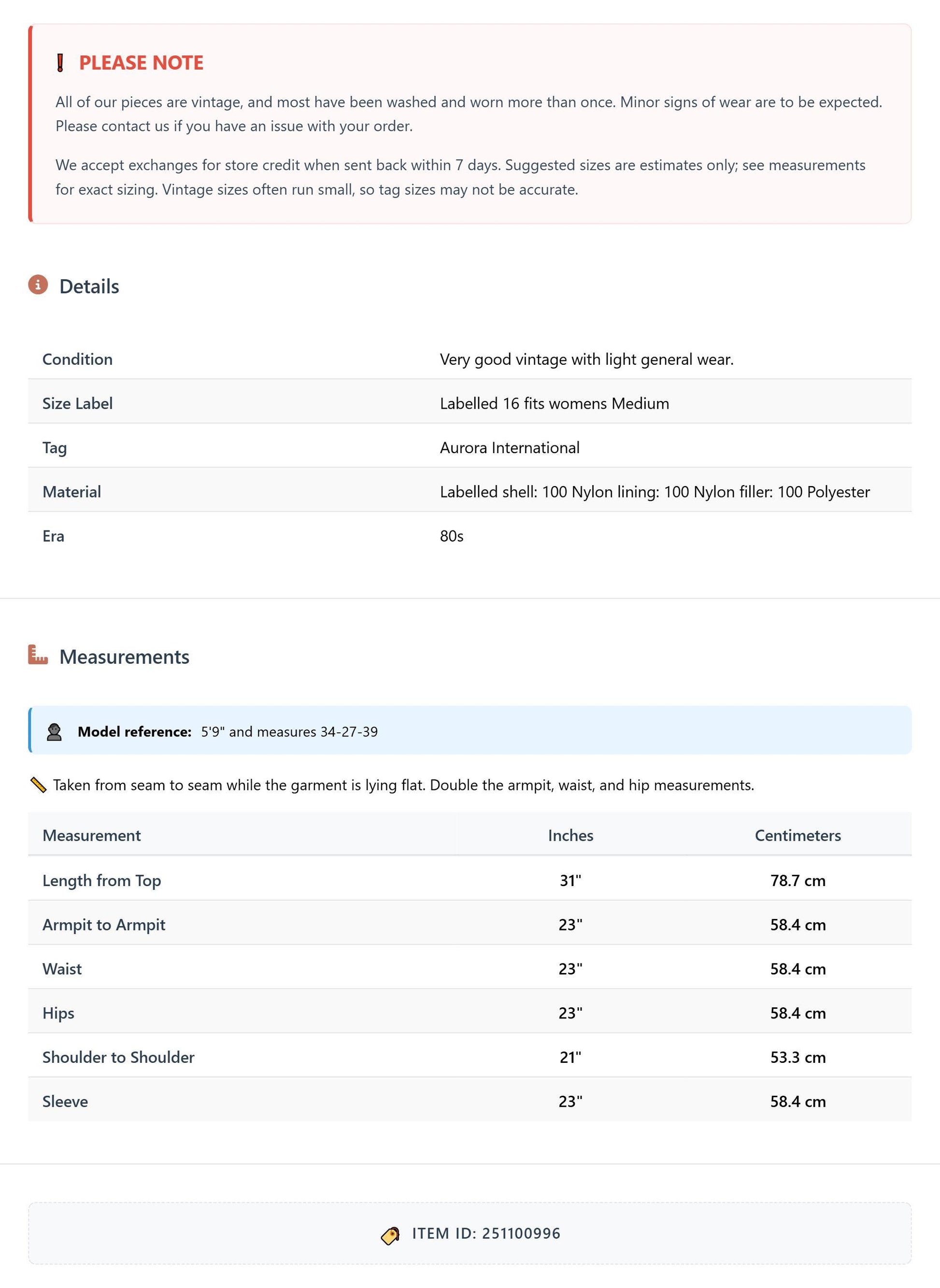Click the Material row composition text
Screen dimensions: 940x1288
tap(655, 492)
